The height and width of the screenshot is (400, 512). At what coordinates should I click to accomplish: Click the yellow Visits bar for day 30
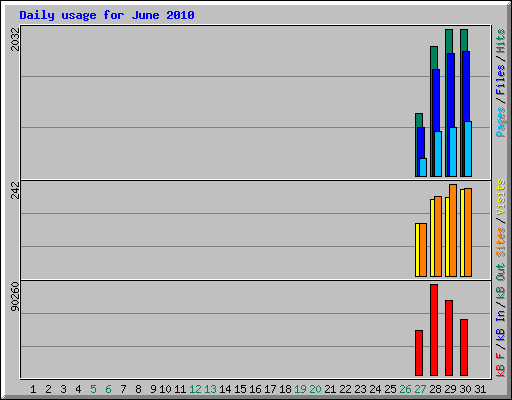(462, 233)
